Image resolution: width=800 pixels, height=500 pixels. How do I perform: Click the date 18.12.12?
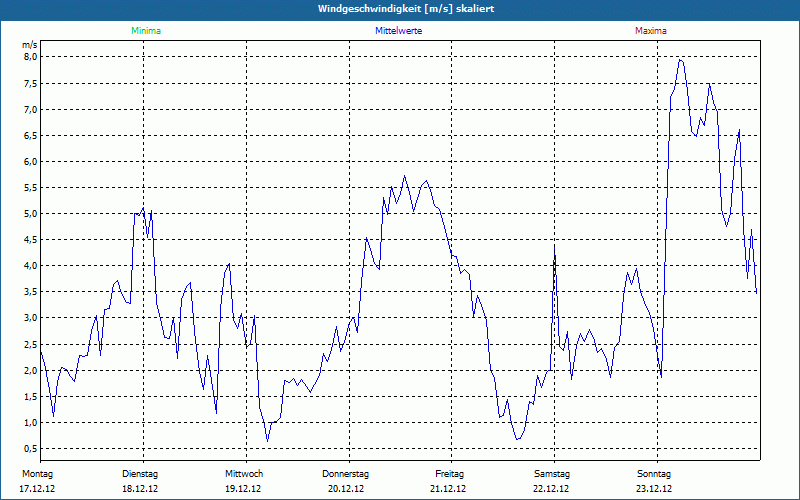140,489
